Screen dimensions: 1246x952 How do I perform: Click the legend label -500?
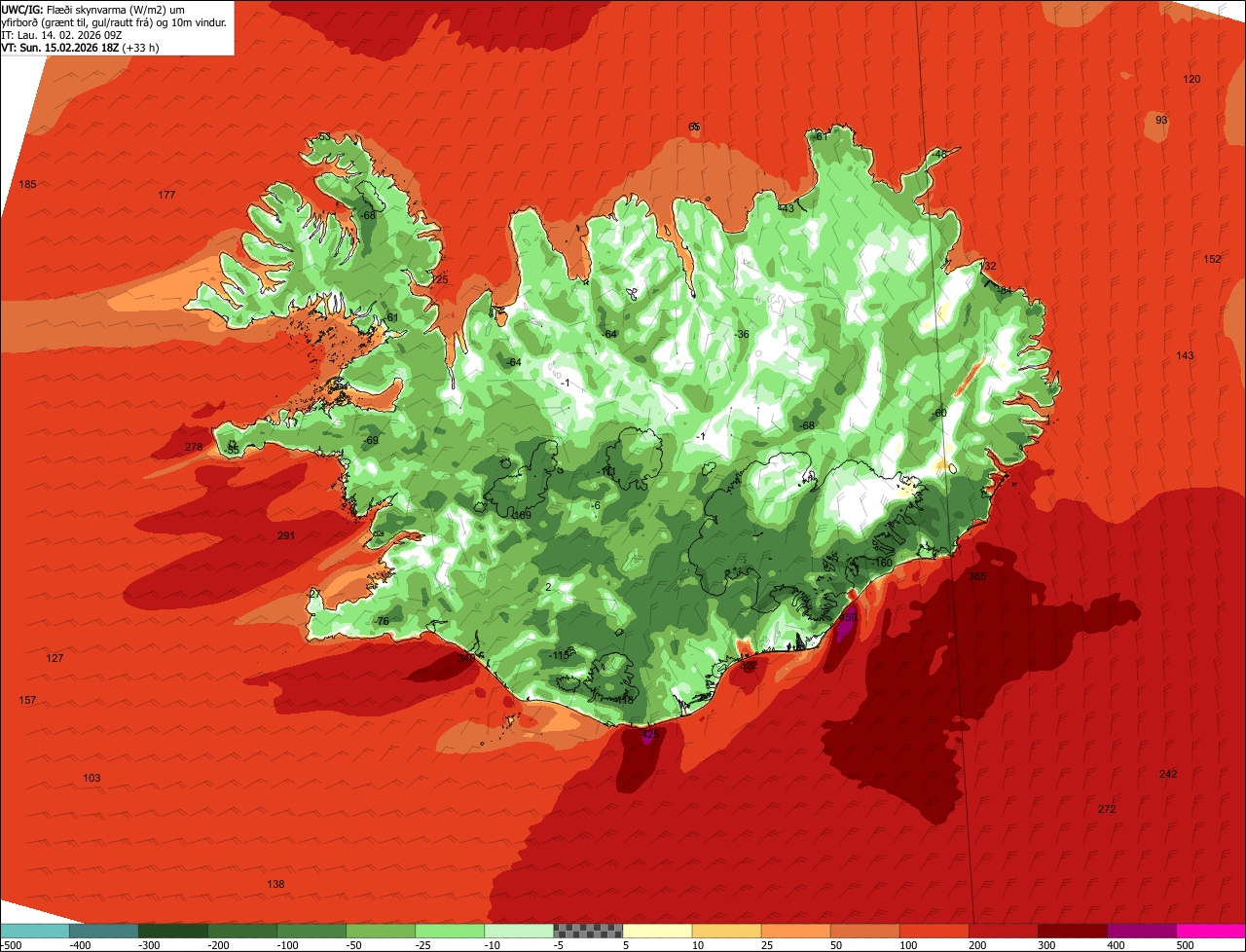(12, 944)
